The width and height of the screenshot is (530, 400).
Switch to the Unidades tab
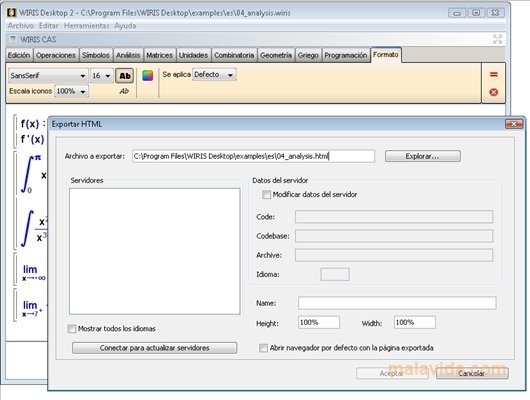[x=193, y=55]
